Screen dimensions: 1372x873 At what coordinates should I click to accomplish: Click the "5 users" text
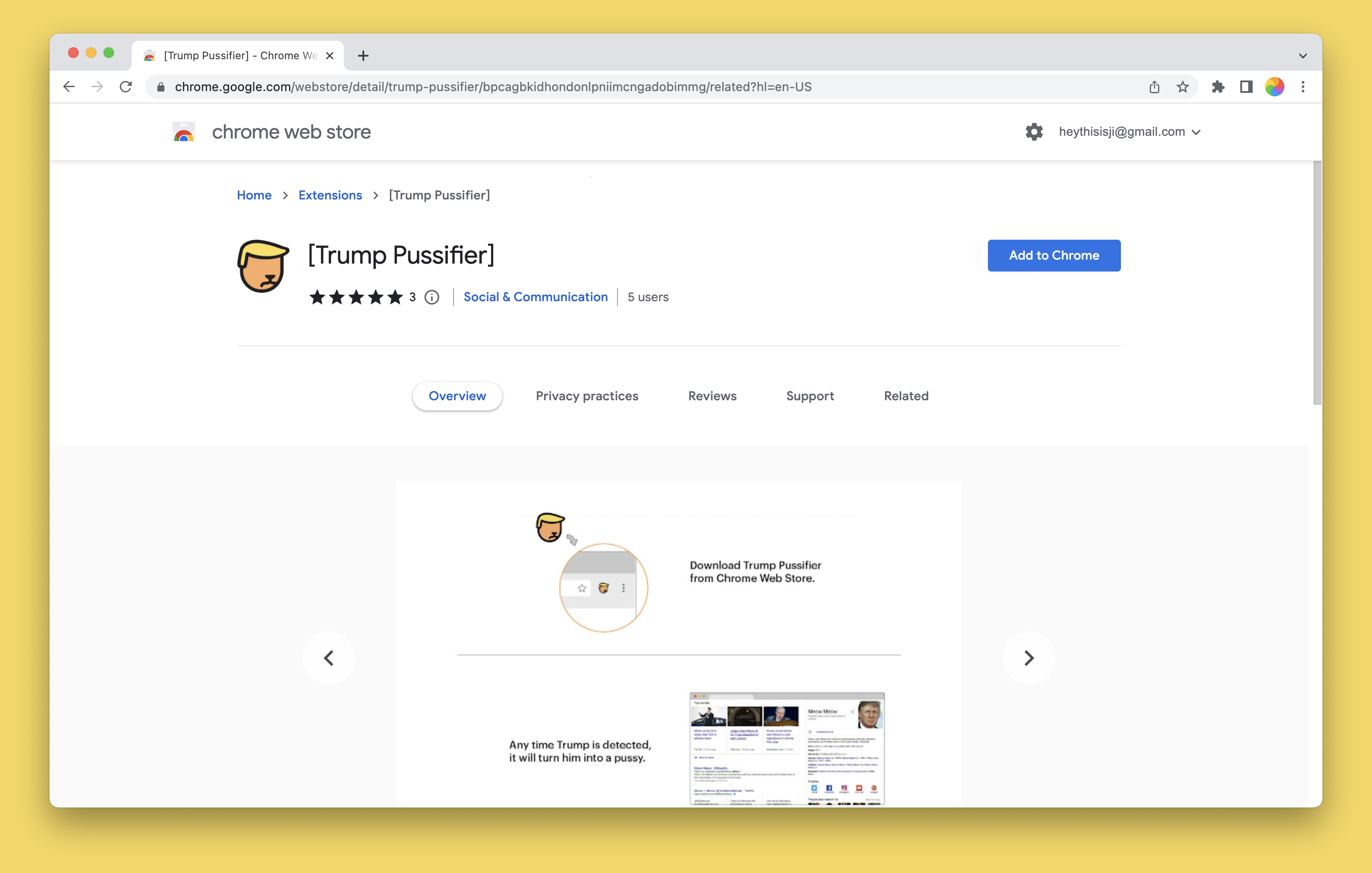[648, 297]
